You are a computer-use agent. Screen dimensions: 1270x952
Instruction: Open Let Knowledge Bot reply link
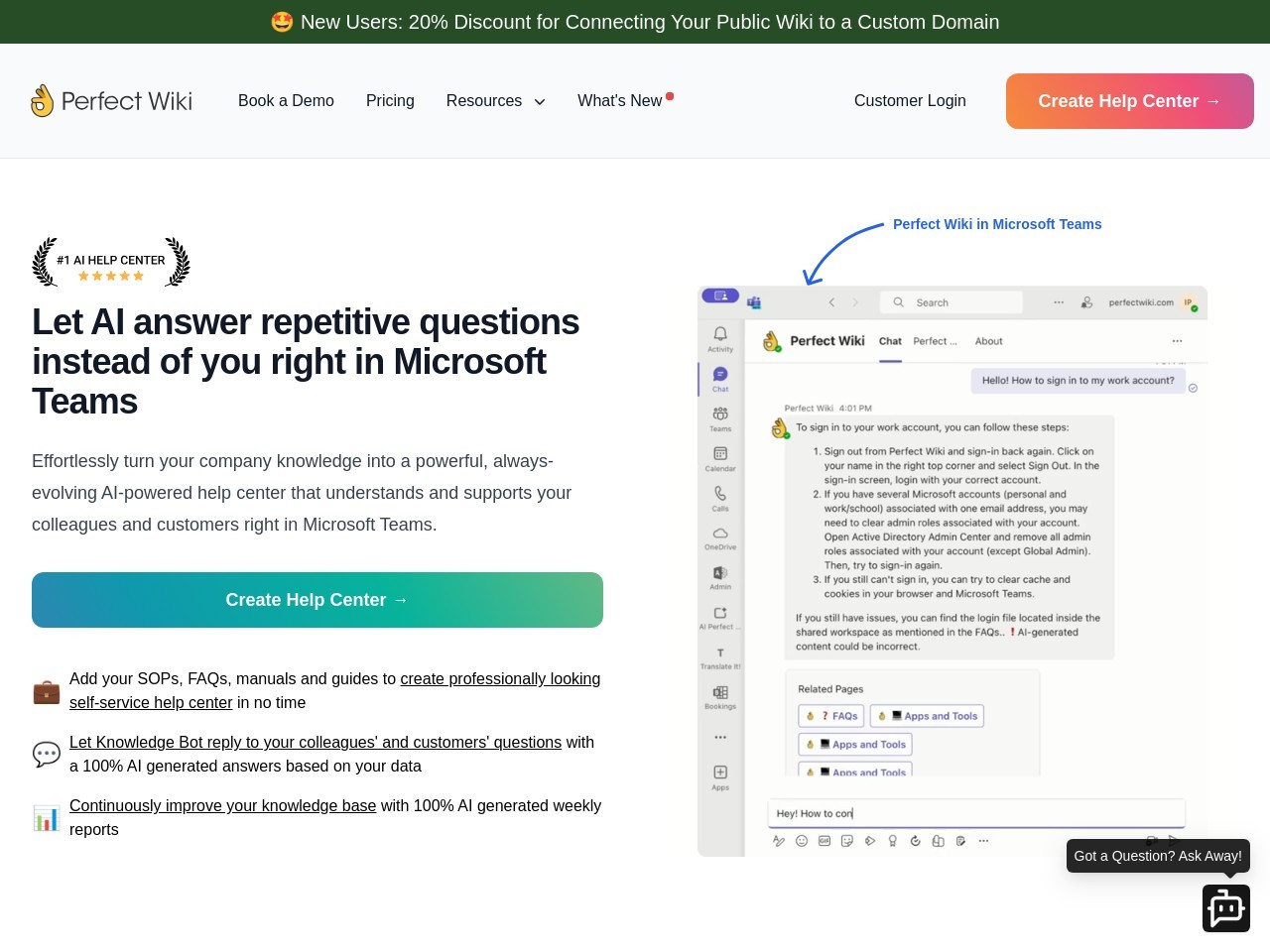[316, 742]
